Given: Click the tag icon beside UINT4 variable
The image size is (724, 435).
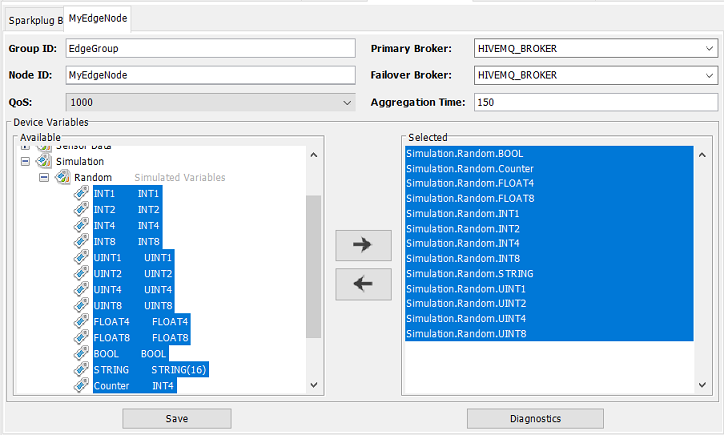Looking at the screenshot, I should (82, 289).
